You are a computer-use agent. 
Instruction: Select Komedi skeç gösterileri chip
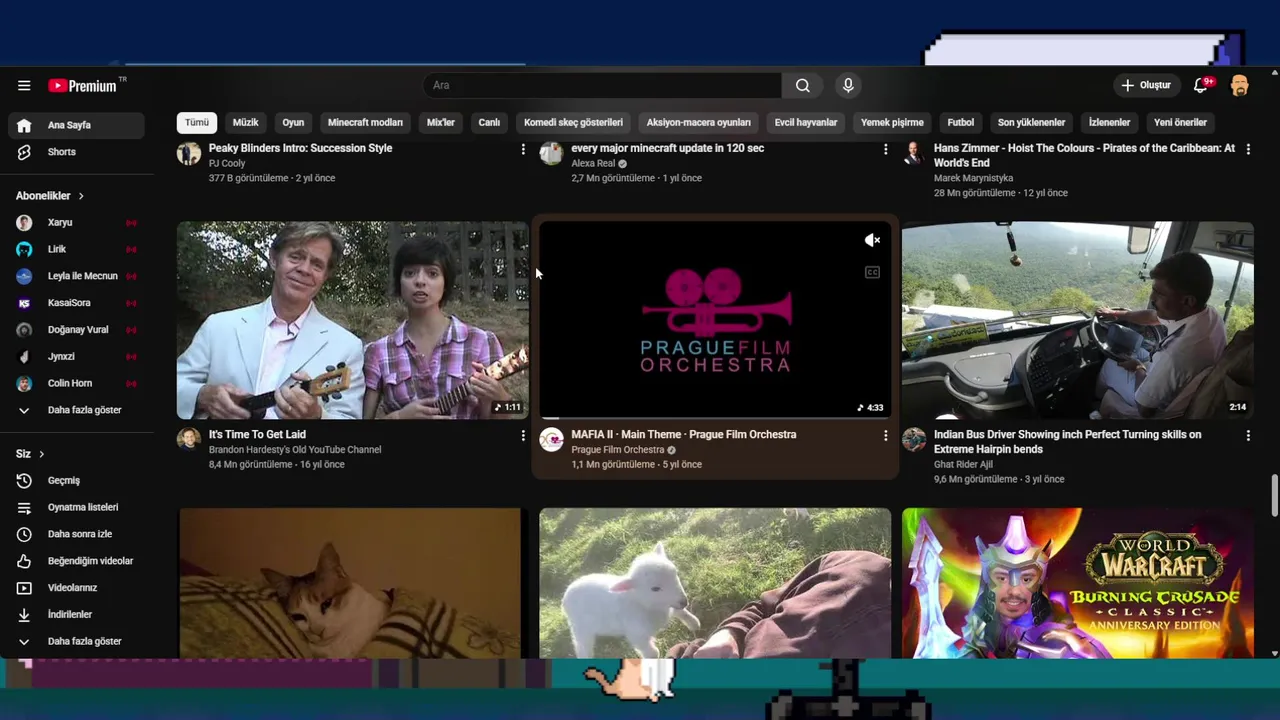573,123
